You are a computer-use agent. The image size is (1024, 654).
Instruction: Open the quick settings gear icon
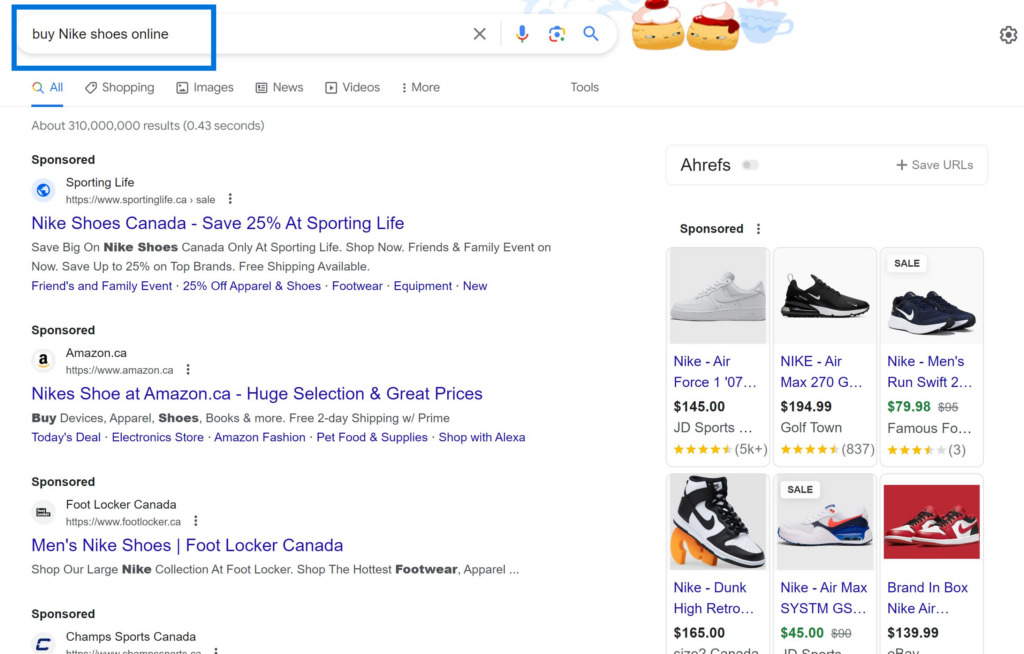[1008, 34]
